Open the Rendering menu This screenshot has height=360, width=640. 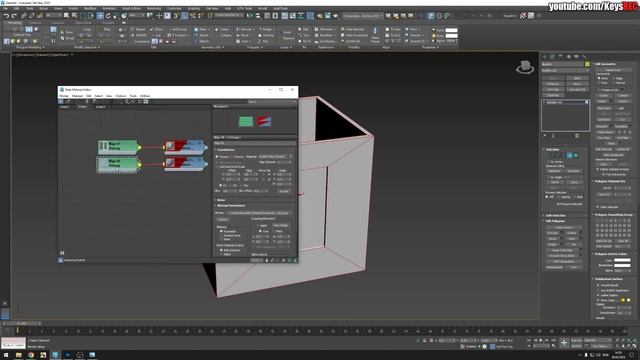coord(154,8)
